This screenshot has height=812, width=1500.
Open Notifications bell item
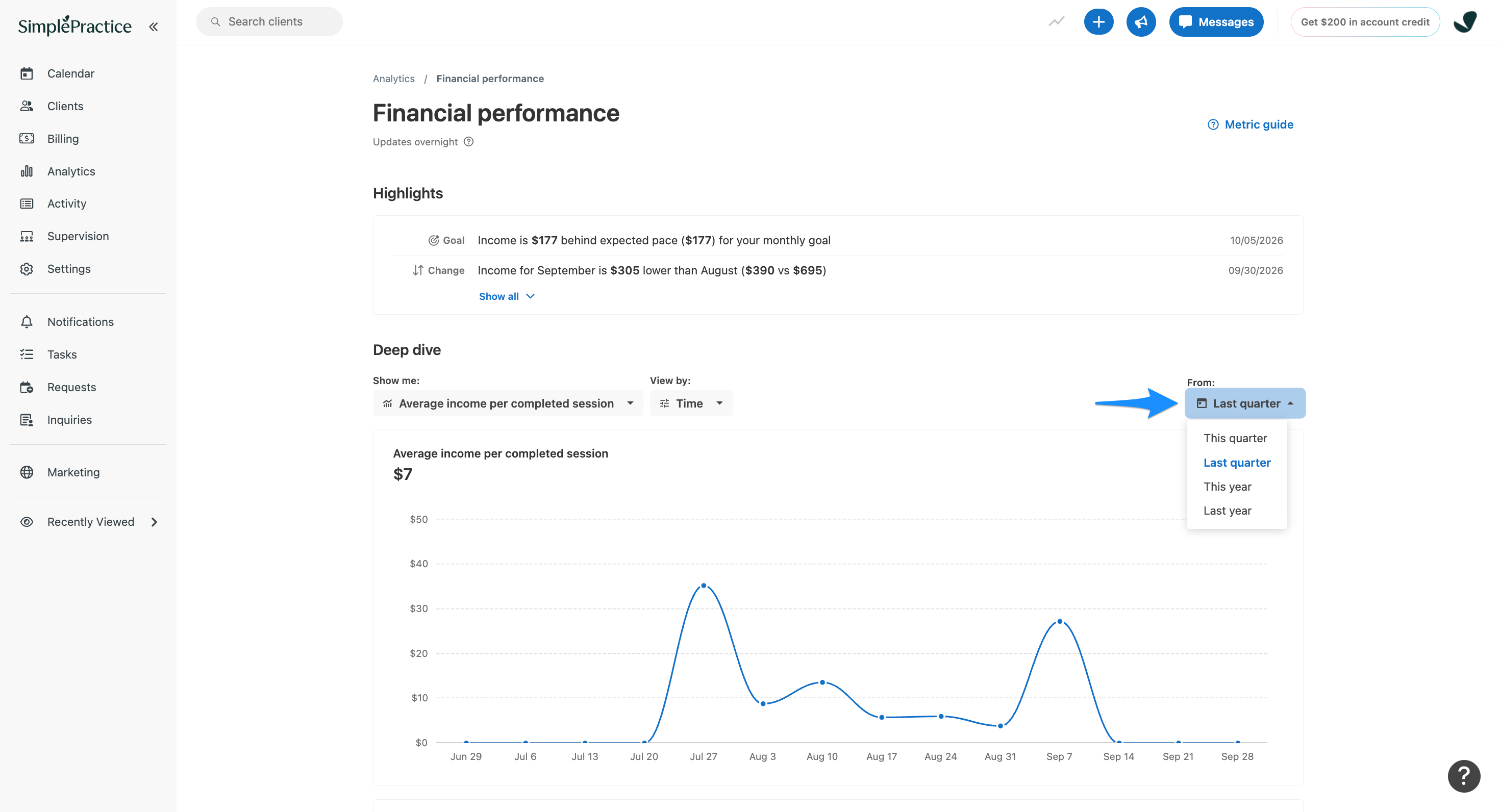(80, 322)
